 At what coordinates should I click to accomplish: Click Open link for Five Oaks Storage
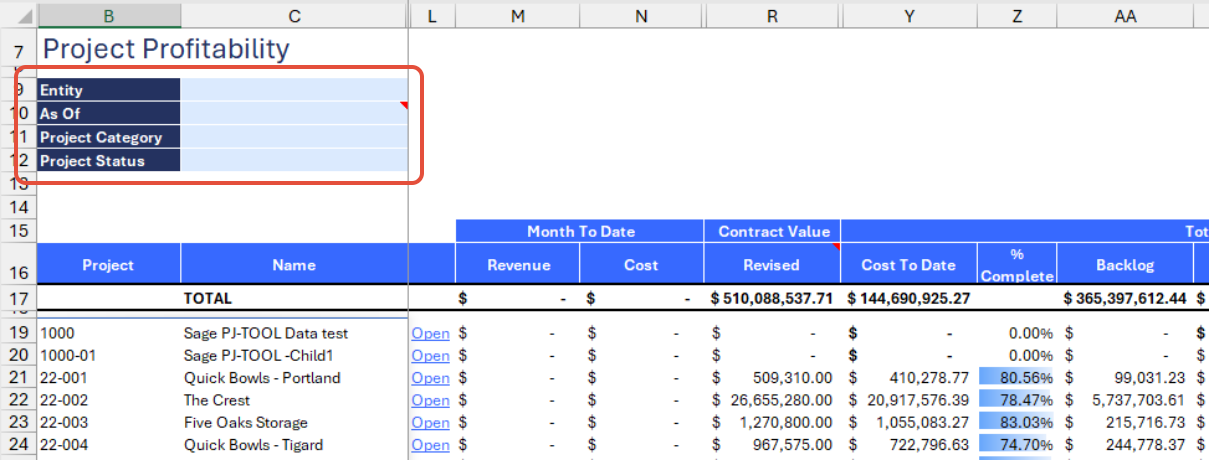(430, 423)
